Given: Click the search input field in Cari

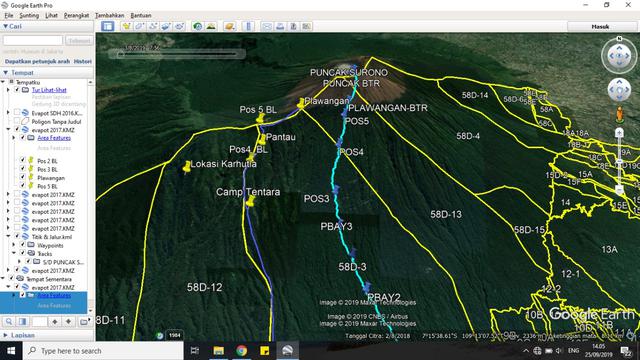Looking at the screenshot, I should coord(33,40).
